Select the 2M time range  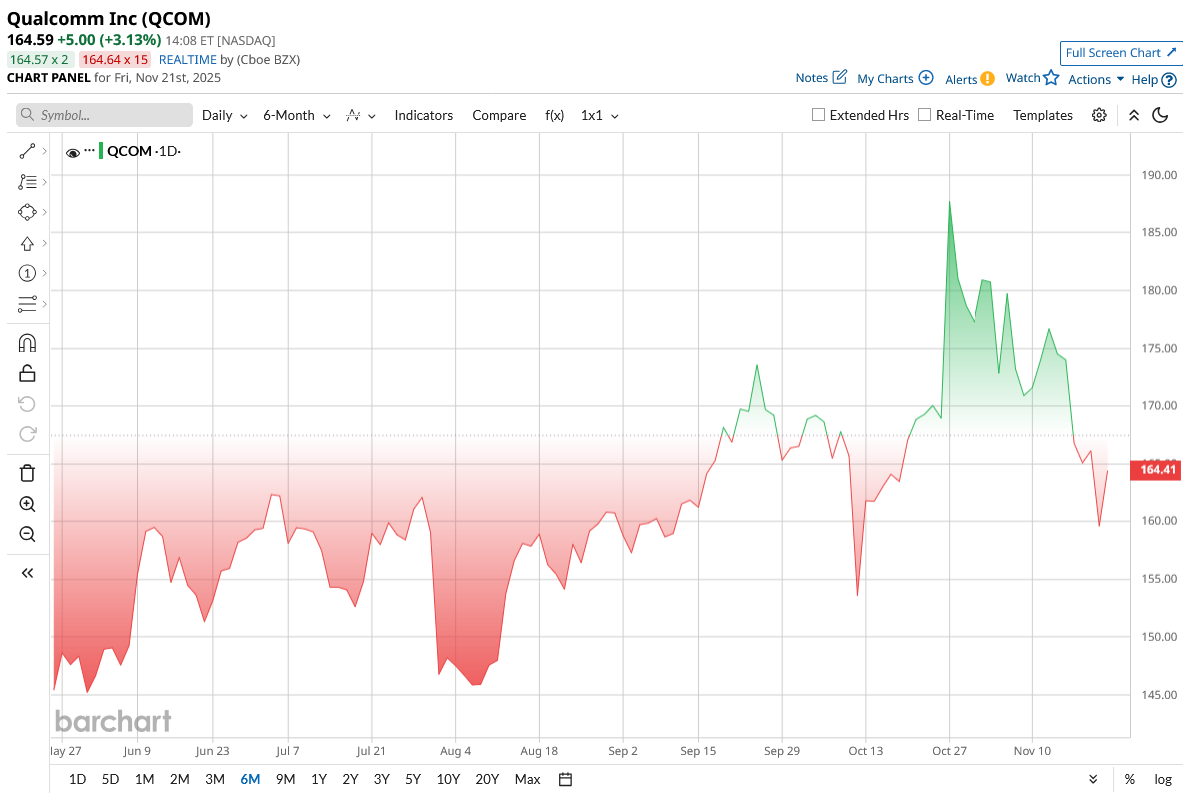[x=180, y=779]
